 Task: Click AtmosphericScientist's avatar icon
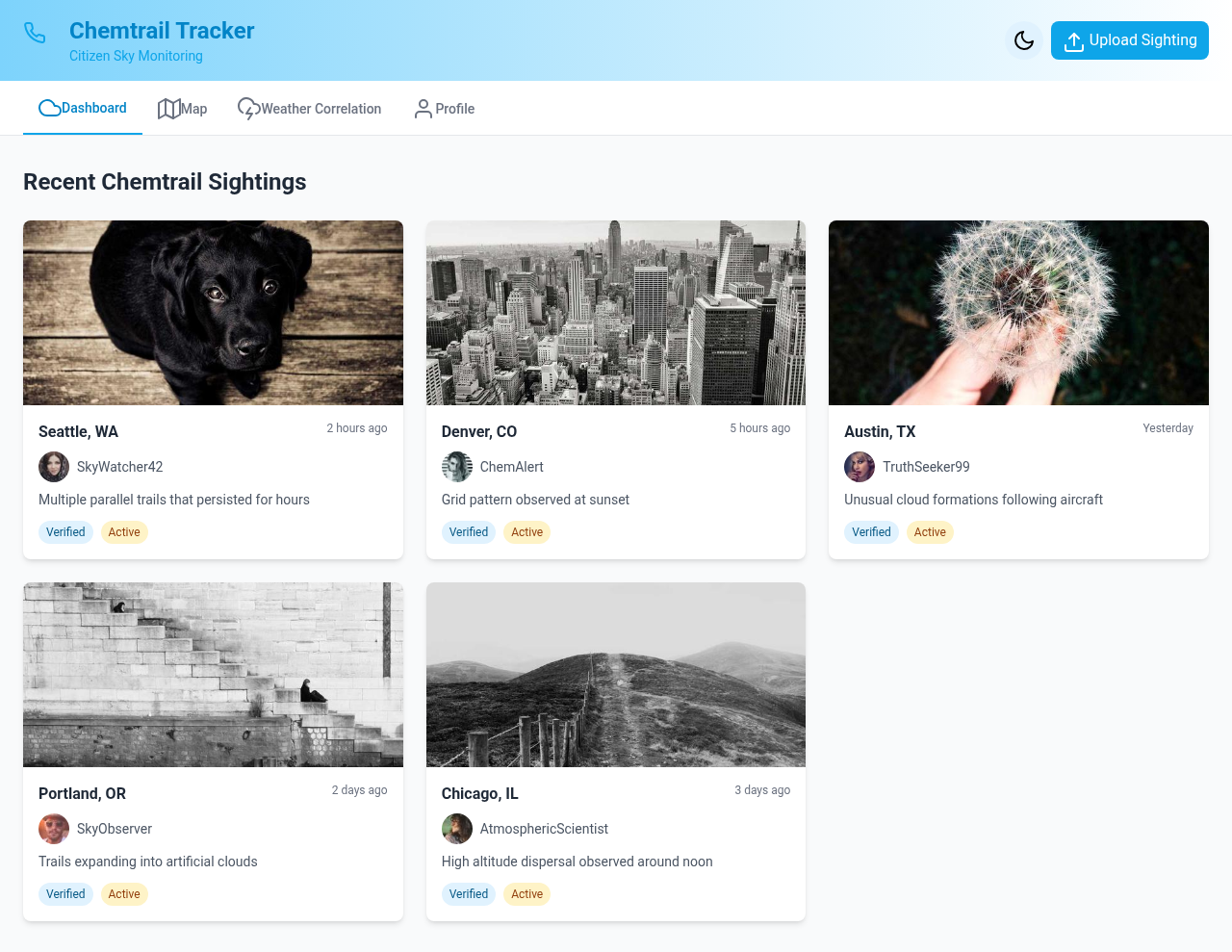(x=457, y=829)
